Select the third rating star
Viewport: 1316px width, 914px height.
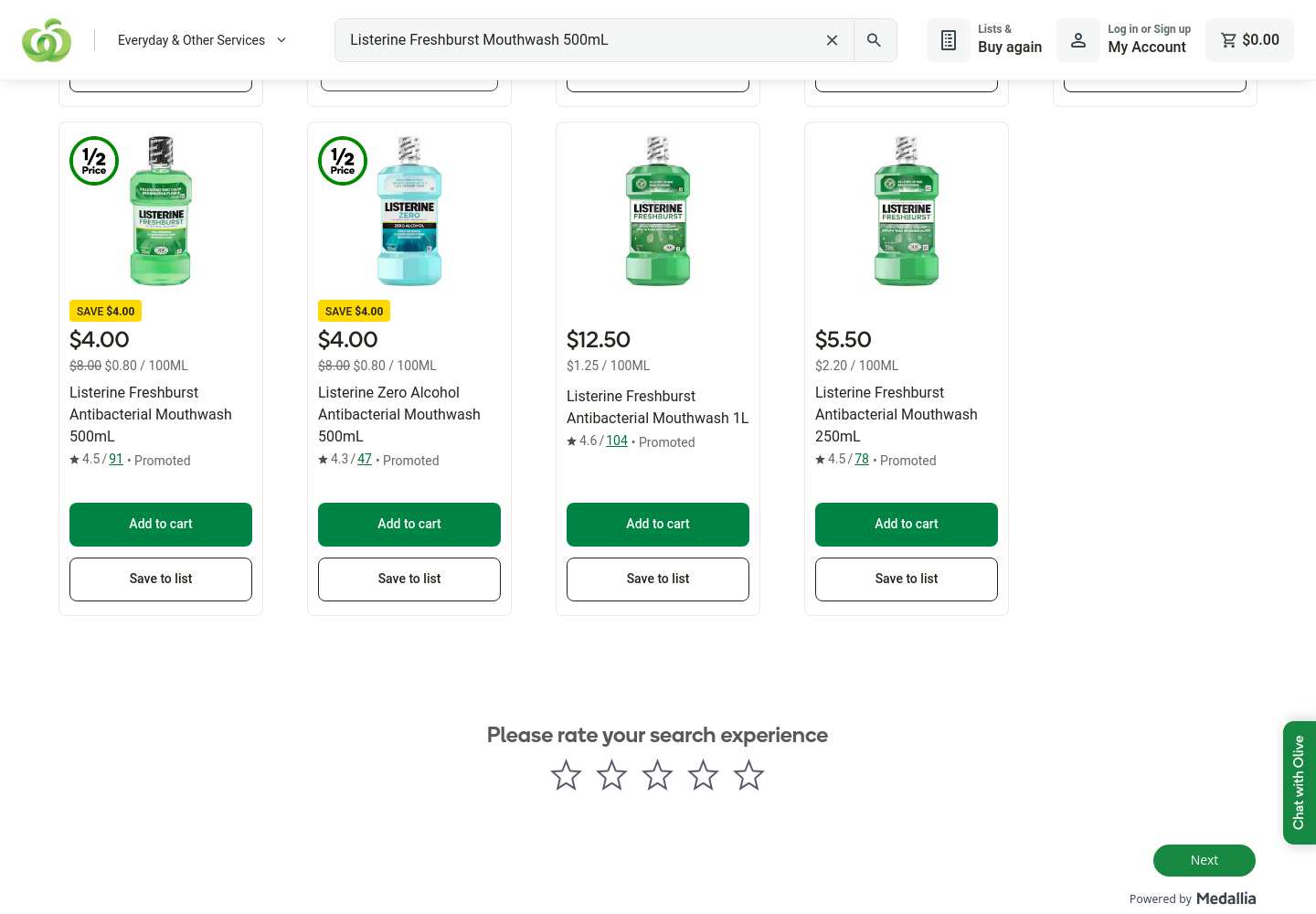coord(657,775)
